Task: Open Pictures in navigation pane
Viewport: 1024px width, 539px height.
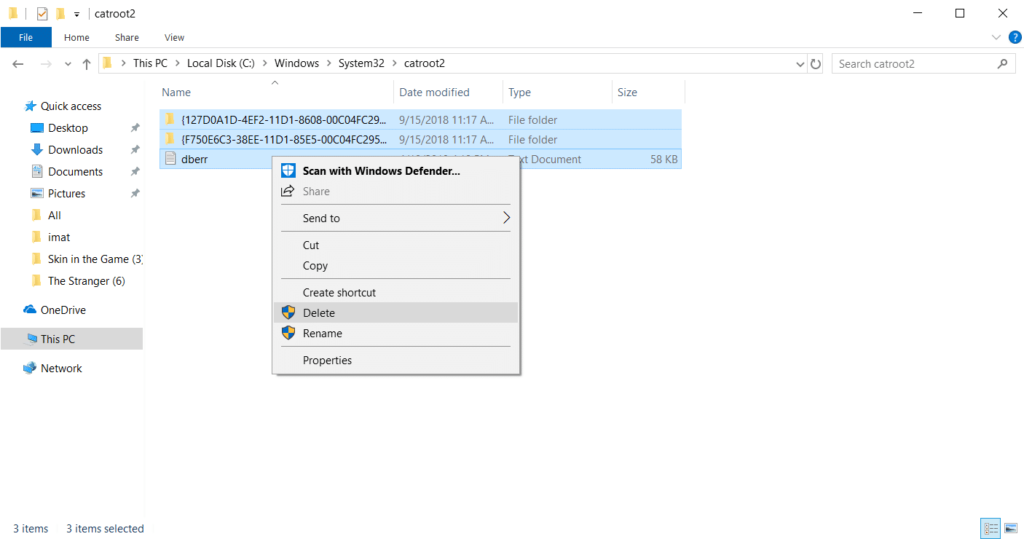Action: tap(66, 193)
